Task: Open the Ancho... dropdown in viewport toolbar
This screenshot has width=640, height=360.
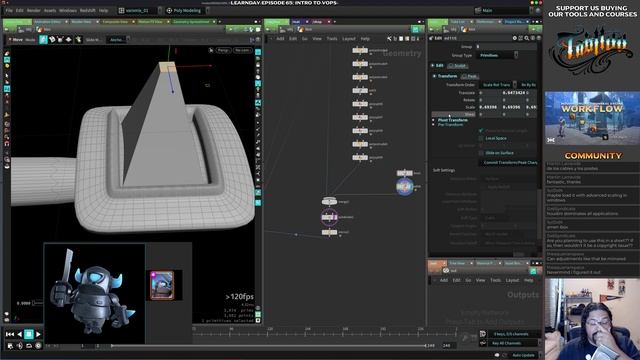Action: (x=118, y=40)
